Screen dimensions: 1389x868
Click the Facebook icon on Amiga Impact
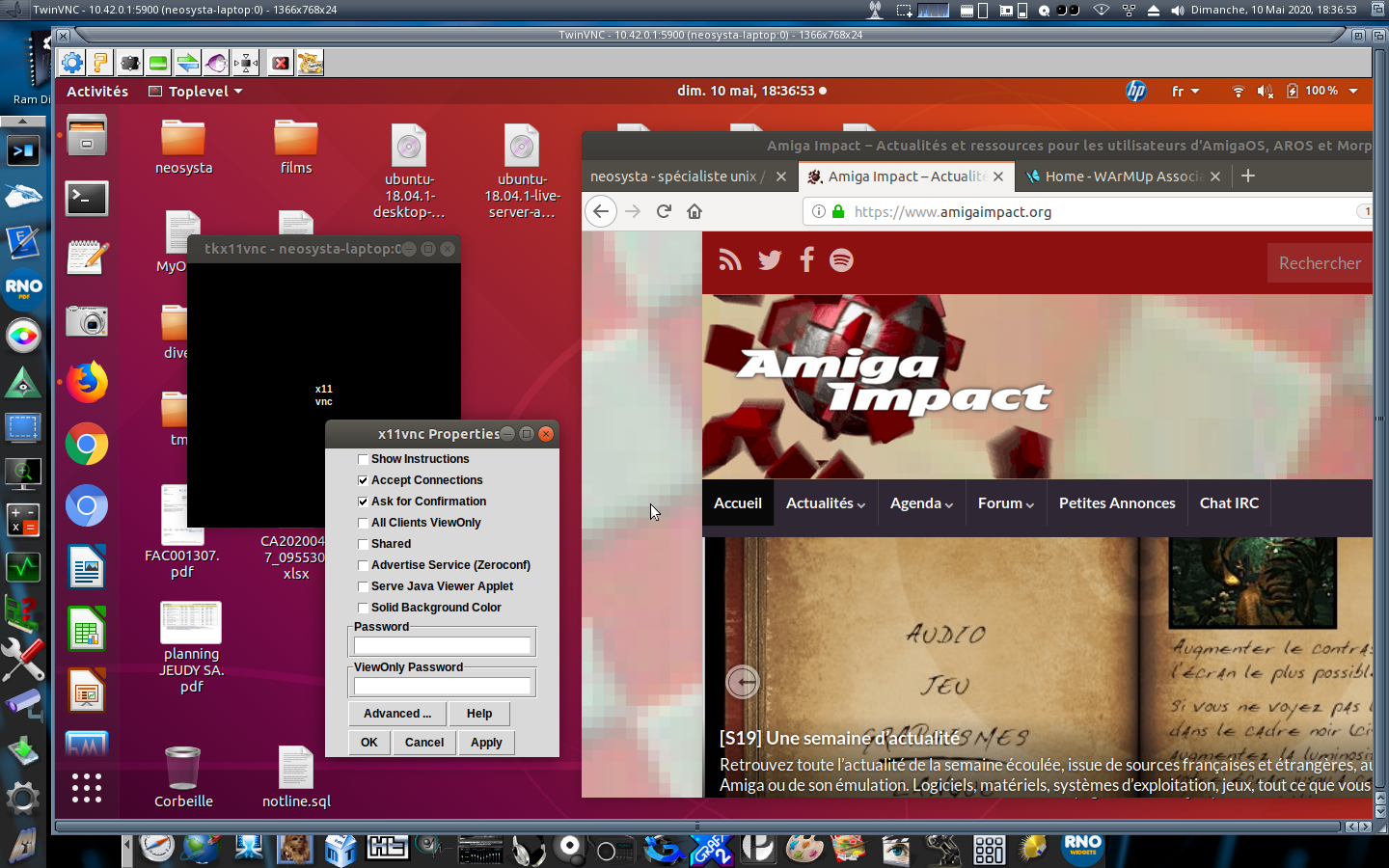click(807, 259)
